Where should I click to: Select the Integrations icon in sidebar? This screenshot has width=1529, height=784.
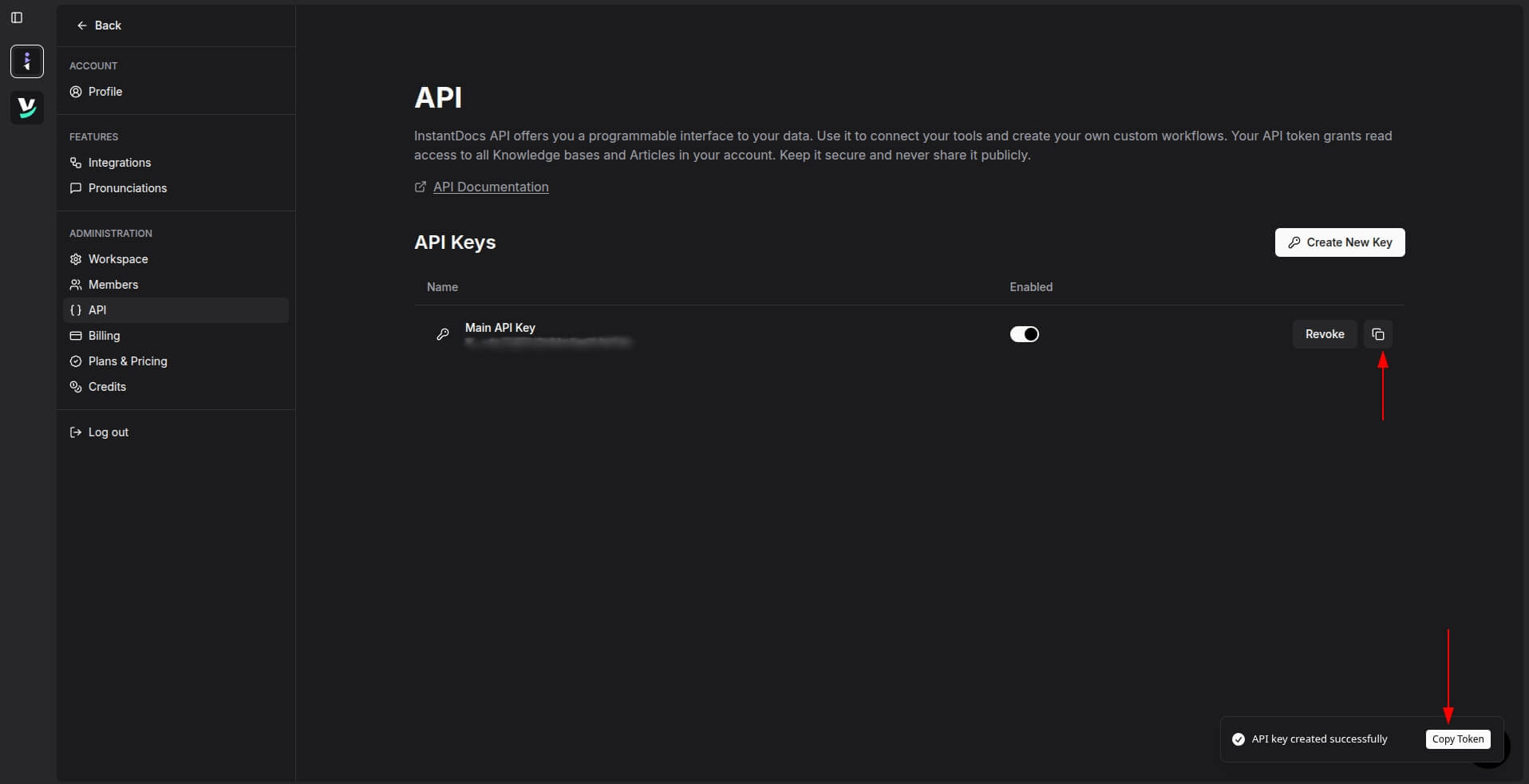pos(75,163)
